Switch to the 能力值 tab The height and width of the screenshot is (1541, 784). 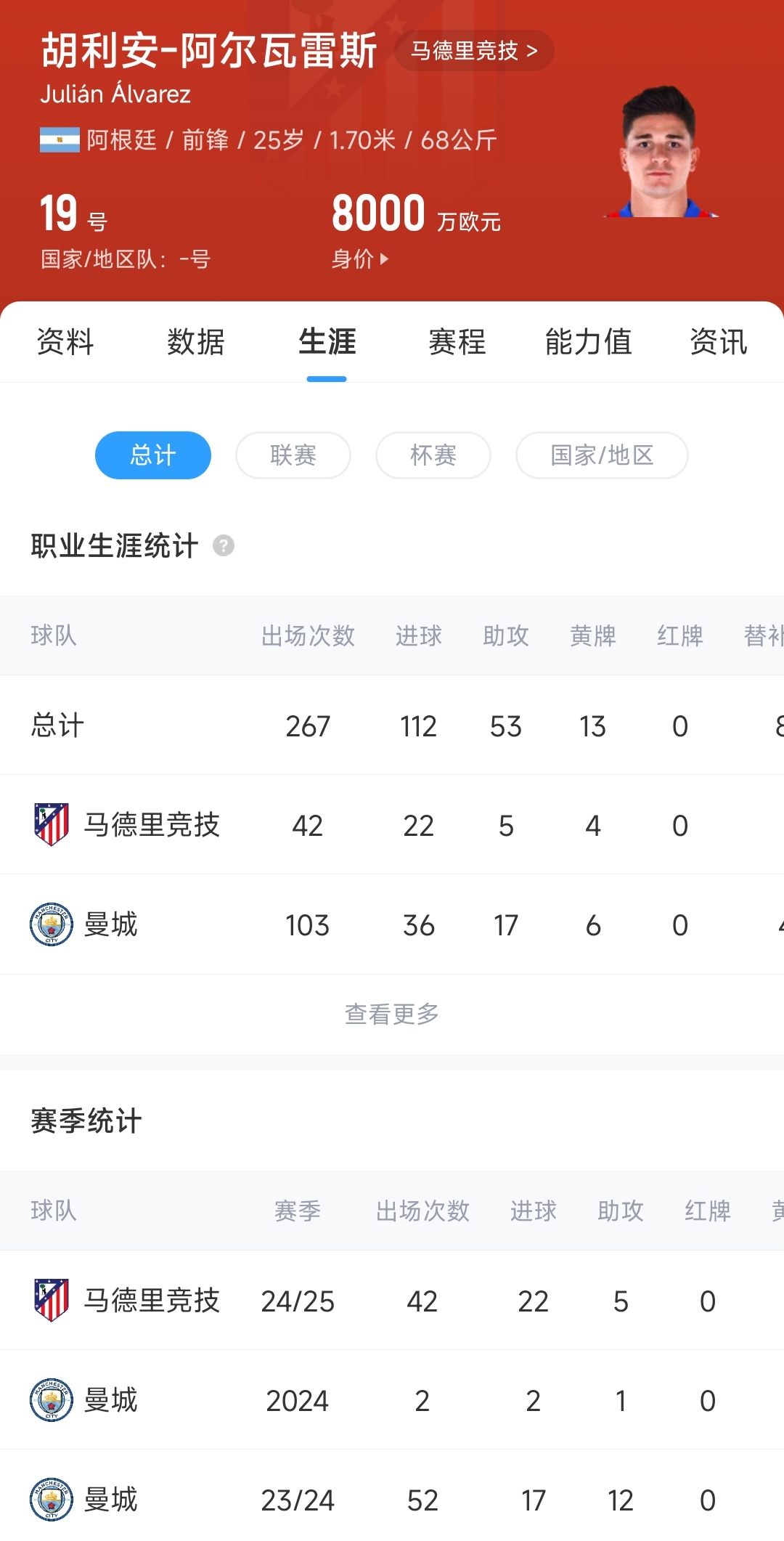pos(588,342)
